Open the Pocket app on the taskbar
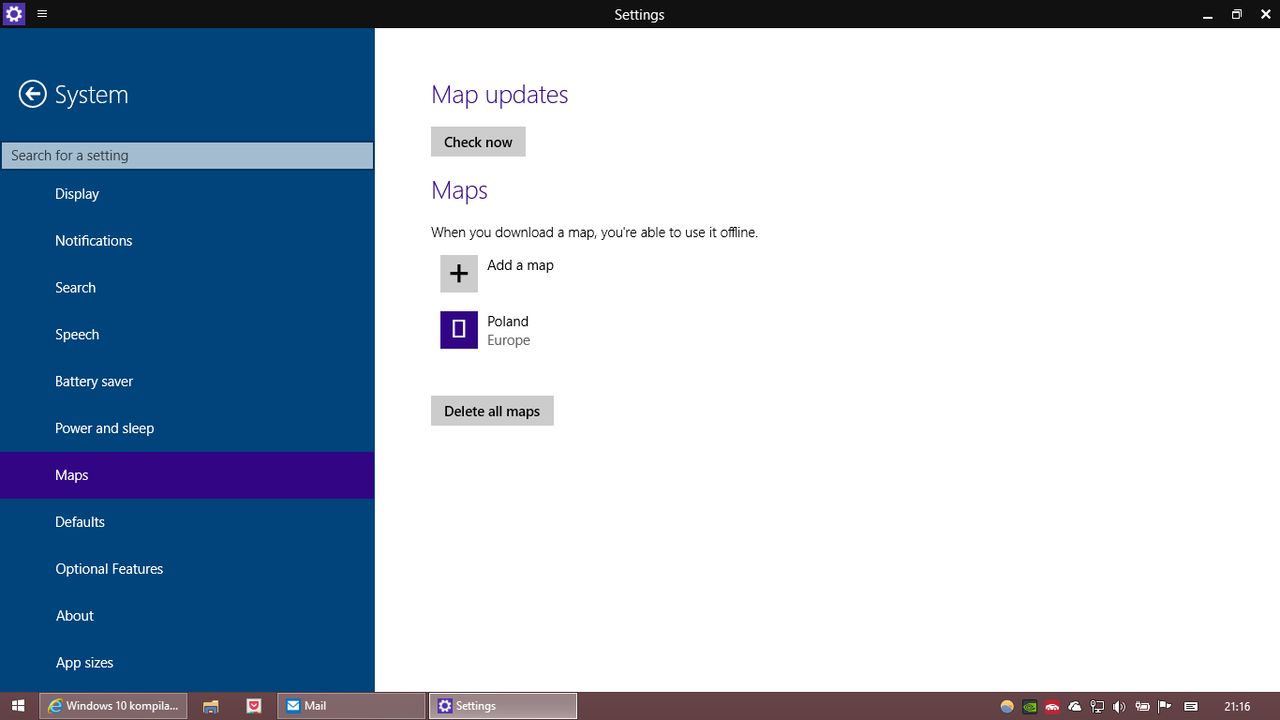This screenshot has width=1280, height=720. (x=254, y=706)
